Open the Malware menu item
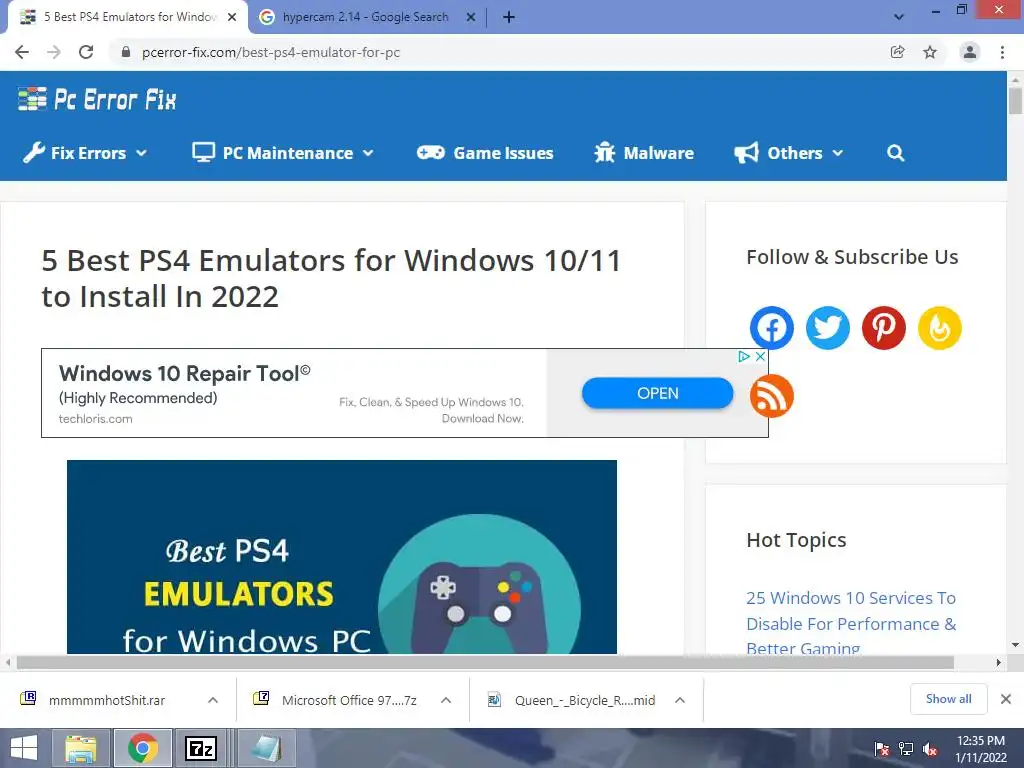 click(x=644, y=153)
